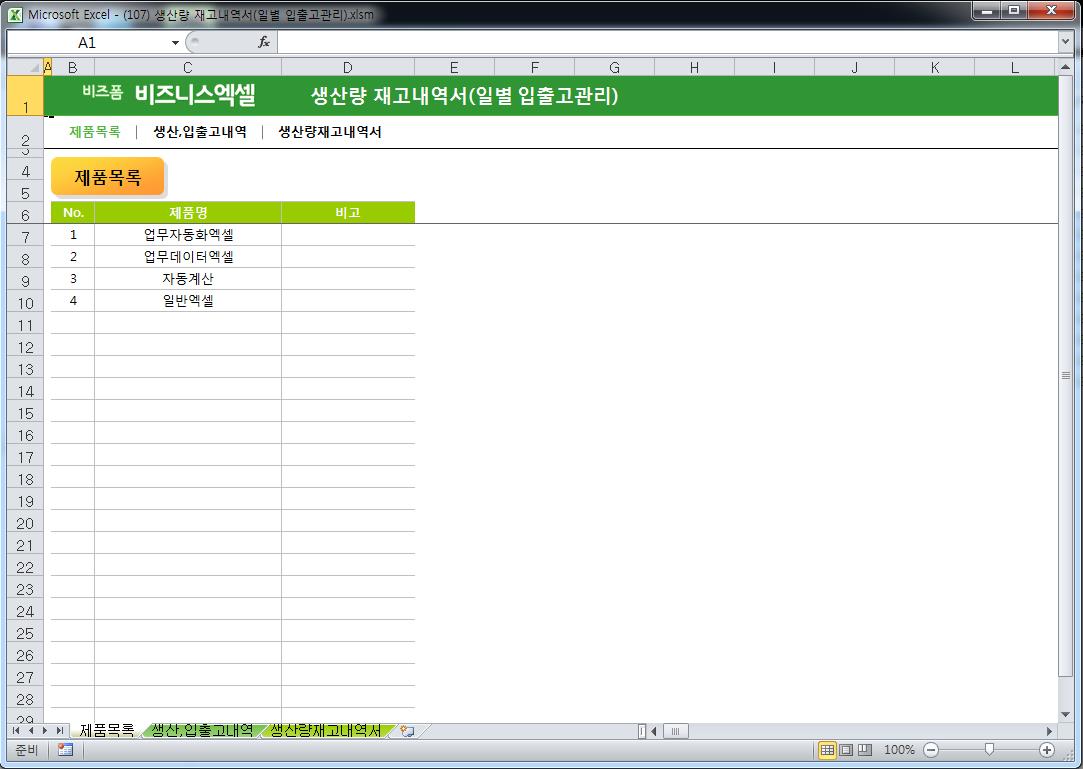
Task: Click the orange 제품목록 button
Action: [x=108, y=178]
